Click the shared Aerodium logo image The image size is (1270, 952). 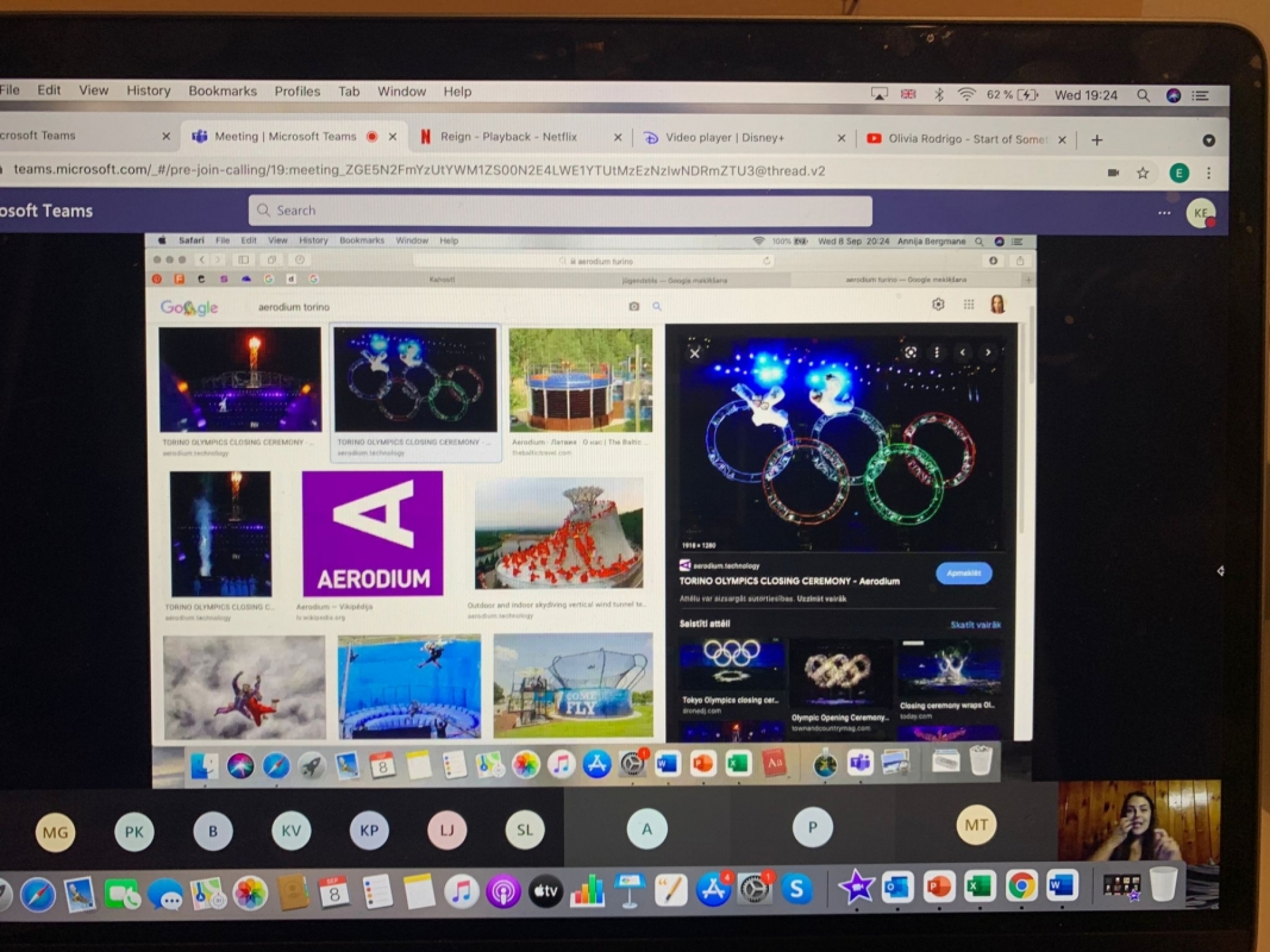373,533
